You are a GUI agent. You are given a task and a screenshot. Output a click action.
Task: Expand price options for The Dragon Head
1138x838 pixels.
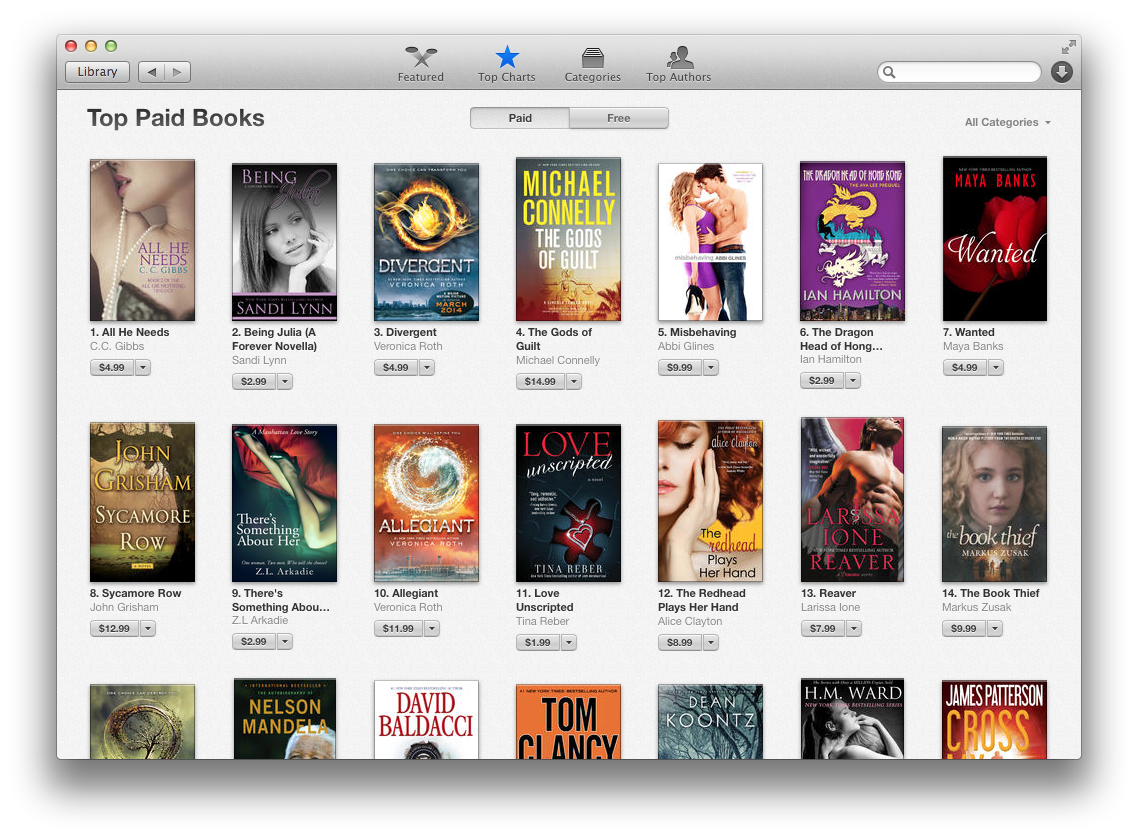[x=854, y=380]
